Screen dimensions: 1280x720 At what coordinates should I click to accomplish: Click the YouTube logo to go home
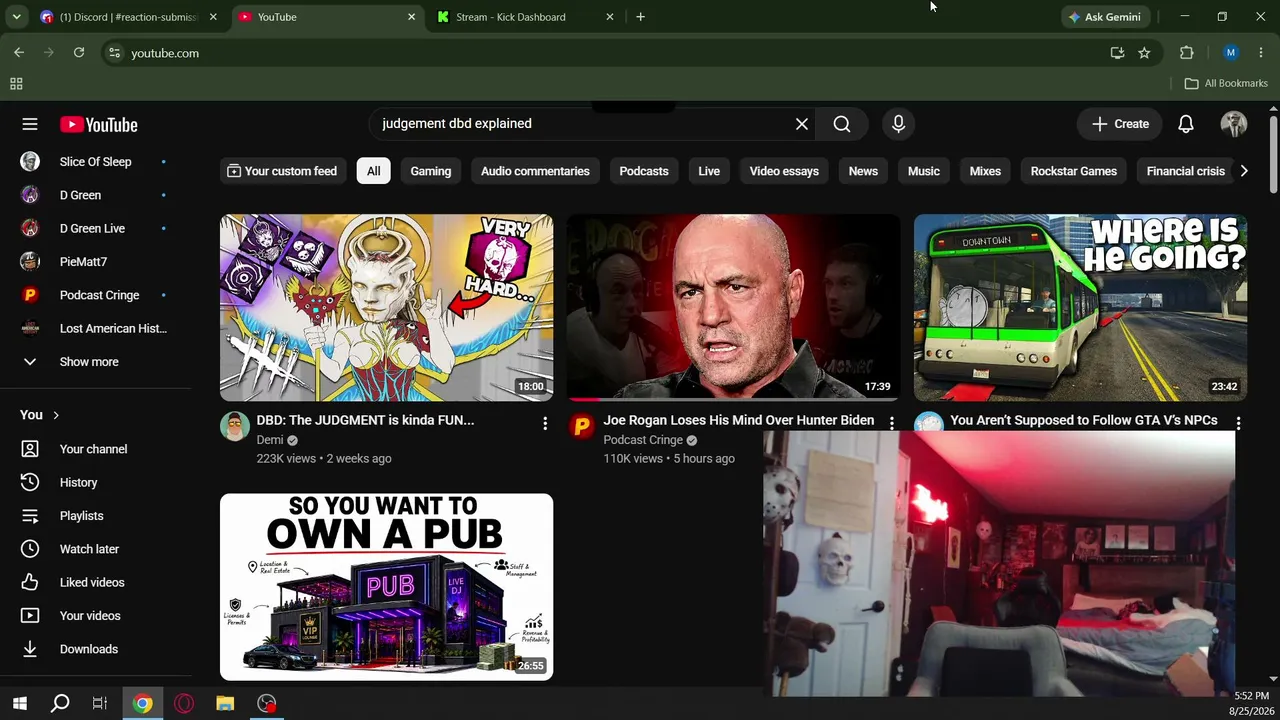[x=98, y=124]
